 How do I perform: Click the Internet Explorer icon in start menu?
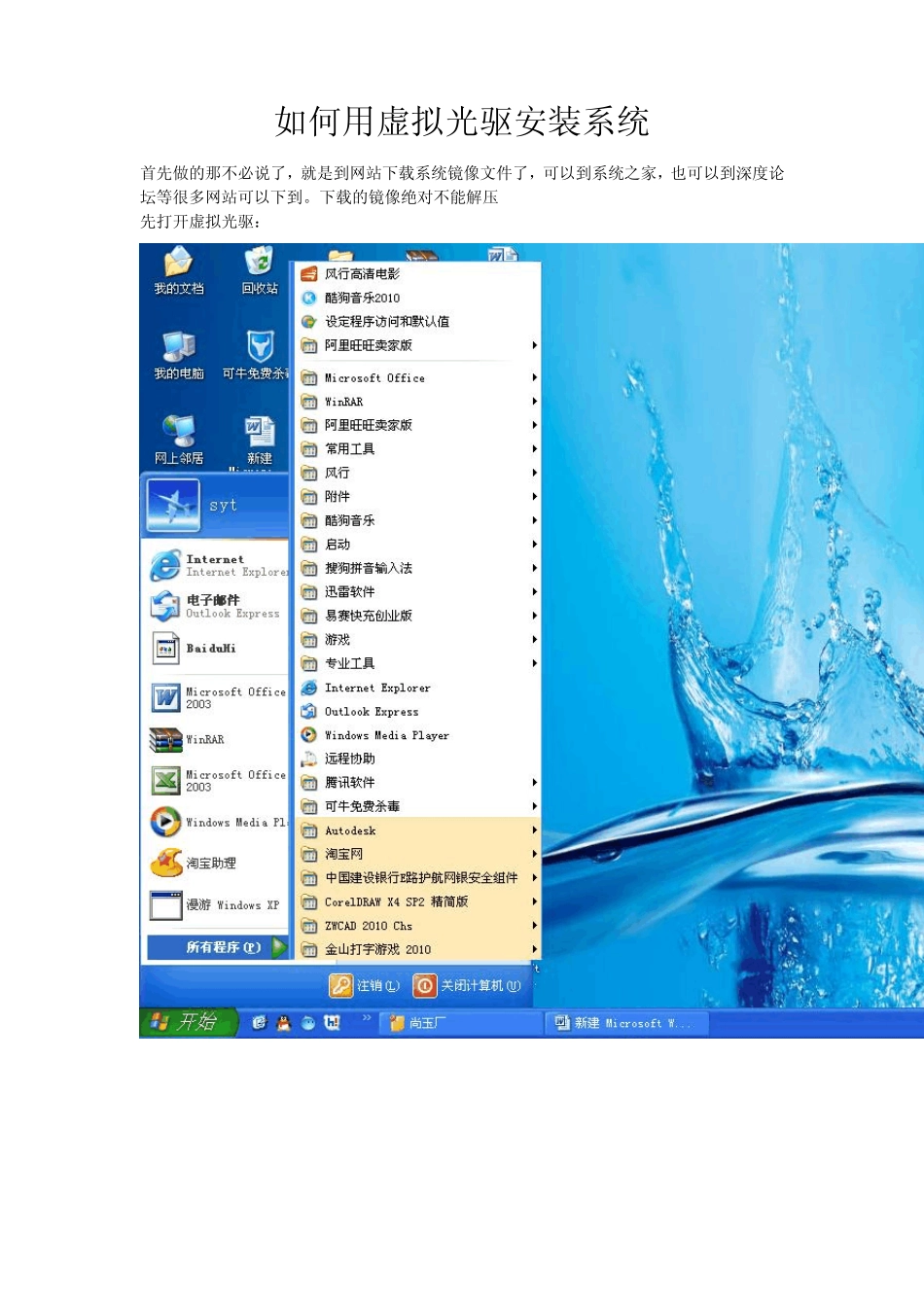(165, 565)
